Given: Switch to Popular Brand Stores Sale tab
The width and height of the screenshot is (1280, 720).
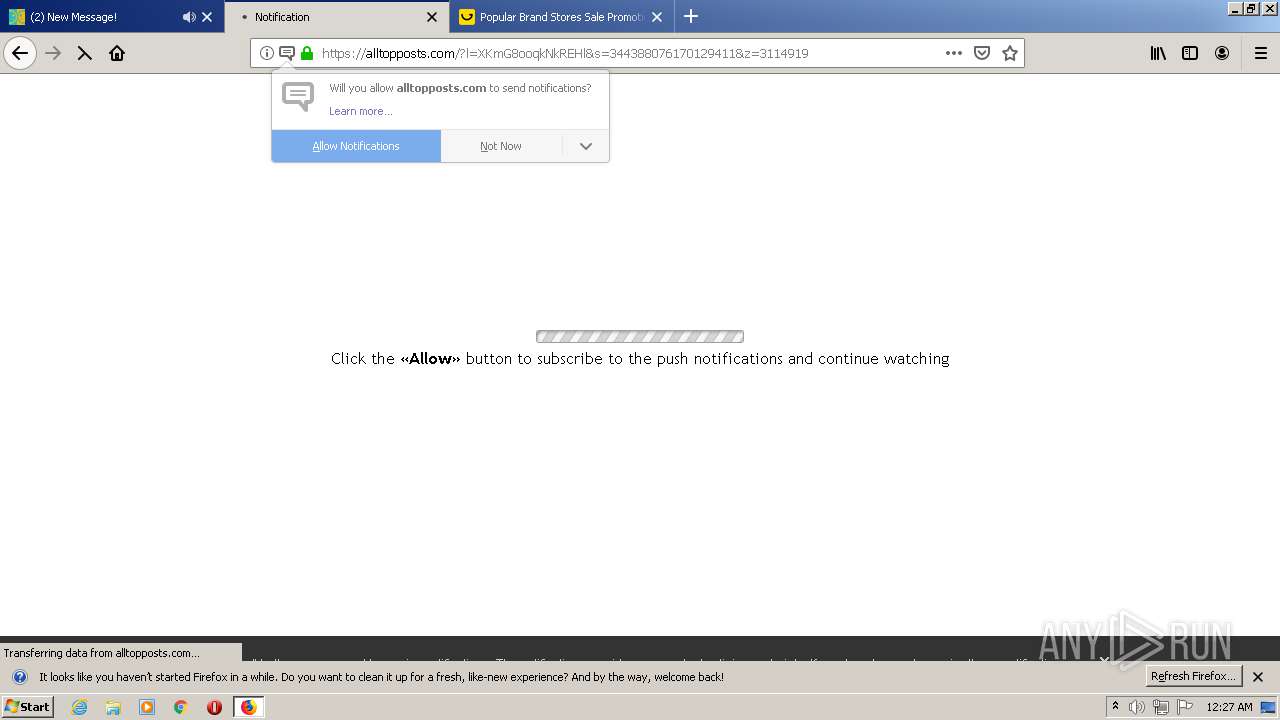Looking at the screenshot, I should point(562,17).
